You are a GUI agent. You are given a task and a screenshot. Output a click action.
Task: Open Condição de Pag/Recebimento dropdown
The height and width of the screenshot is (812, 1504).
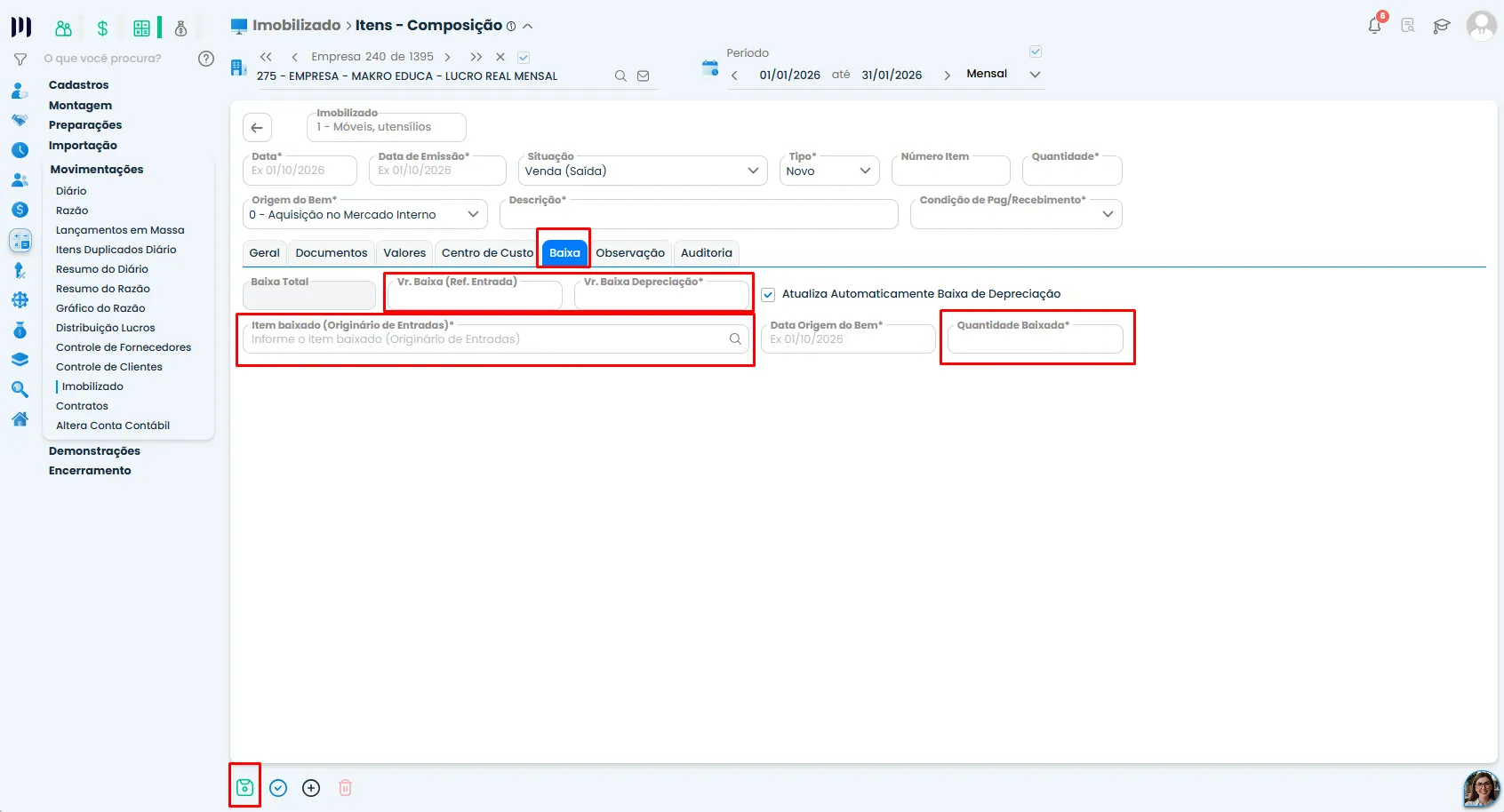(1016, 214)
